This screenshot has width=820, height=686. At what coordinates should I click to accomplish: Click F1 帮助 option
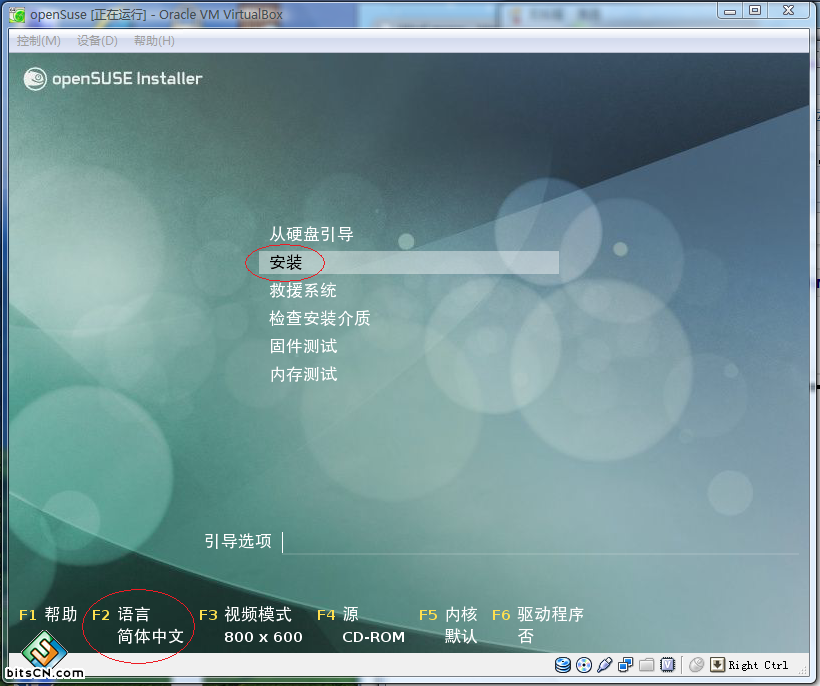click(x=48, y=614)
